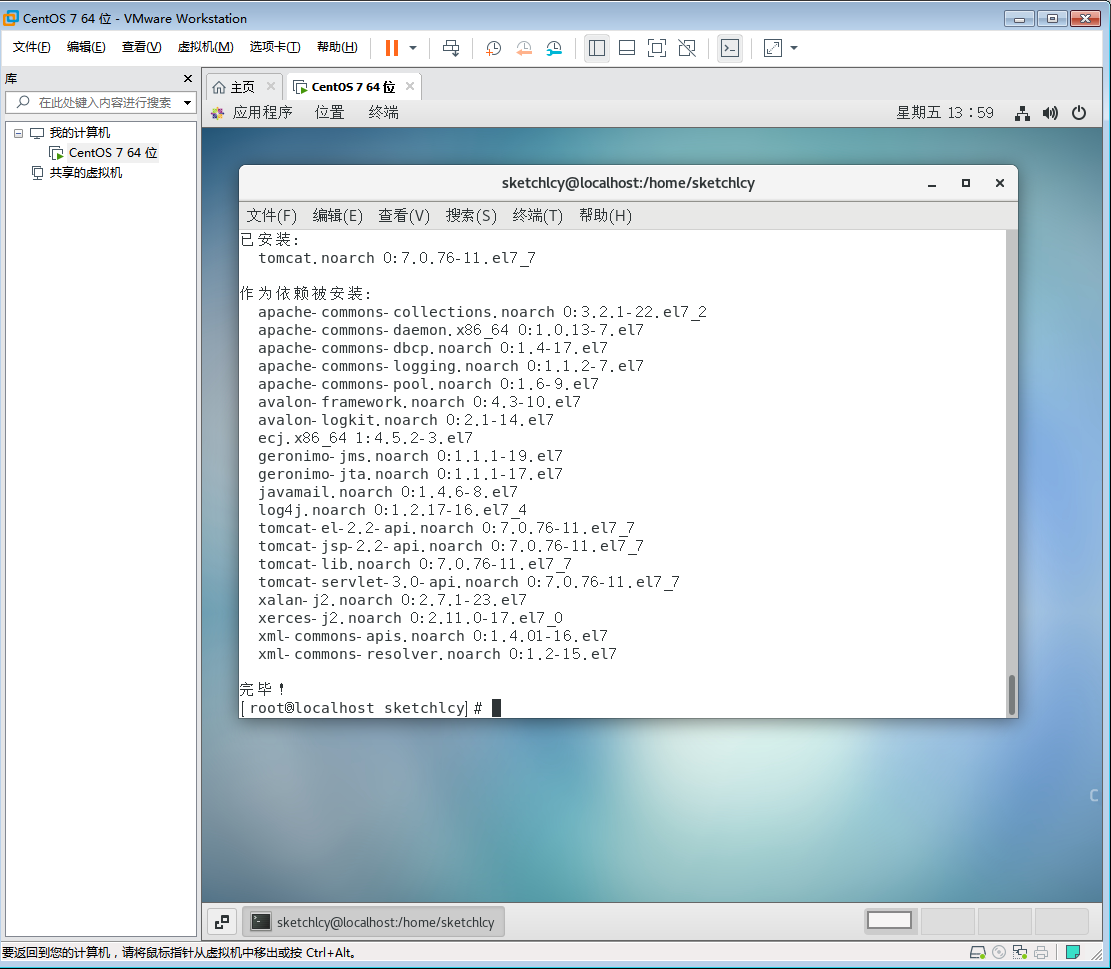Click the CD/DVD device icon in status bar

998,953
